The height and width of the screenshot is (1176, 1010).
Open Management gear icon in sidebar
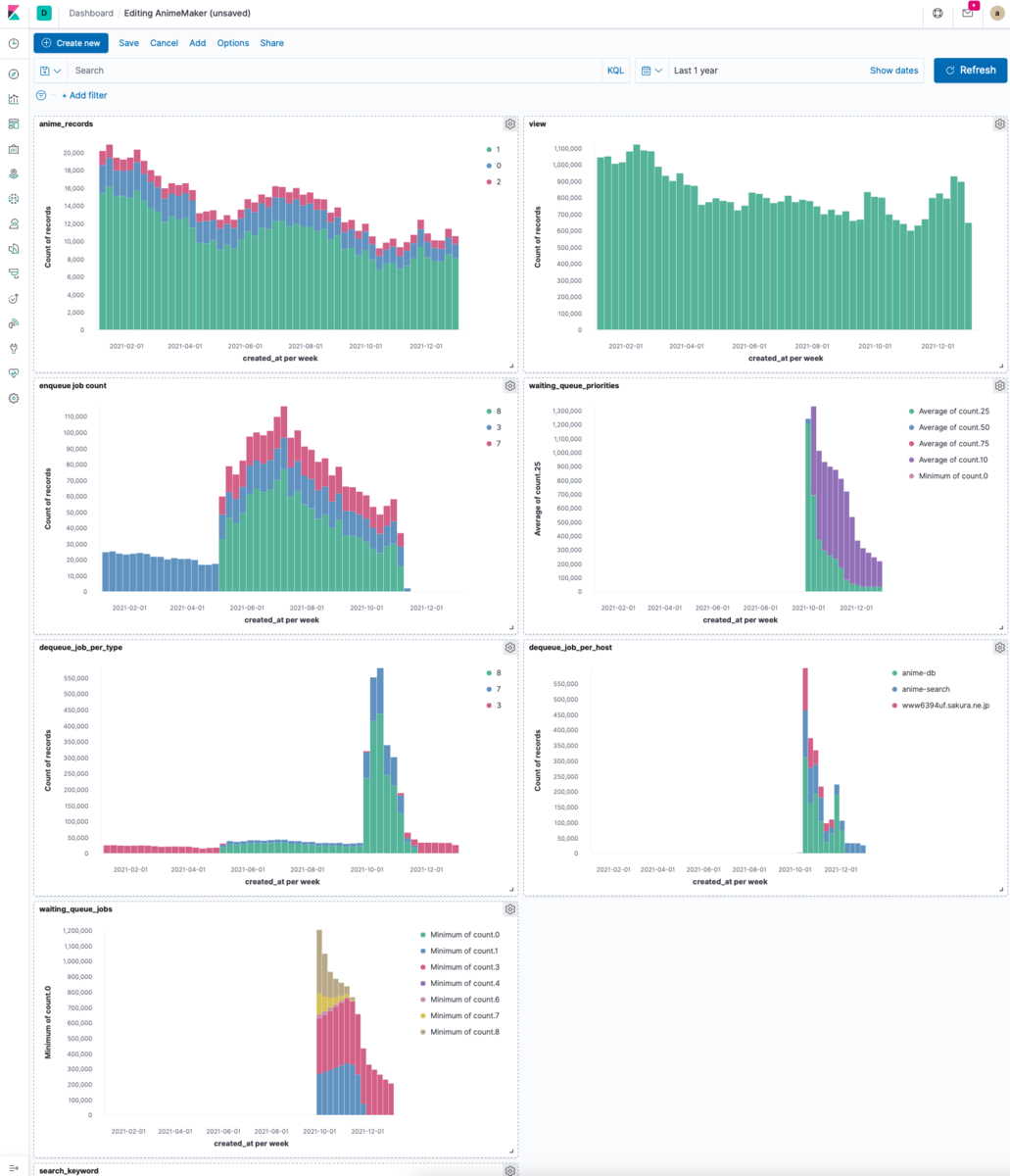click(14, 399)
